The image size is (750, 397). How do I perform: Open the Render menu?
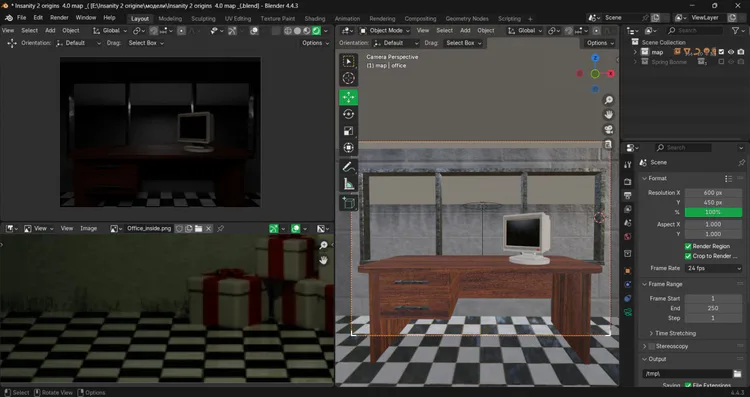59,18
